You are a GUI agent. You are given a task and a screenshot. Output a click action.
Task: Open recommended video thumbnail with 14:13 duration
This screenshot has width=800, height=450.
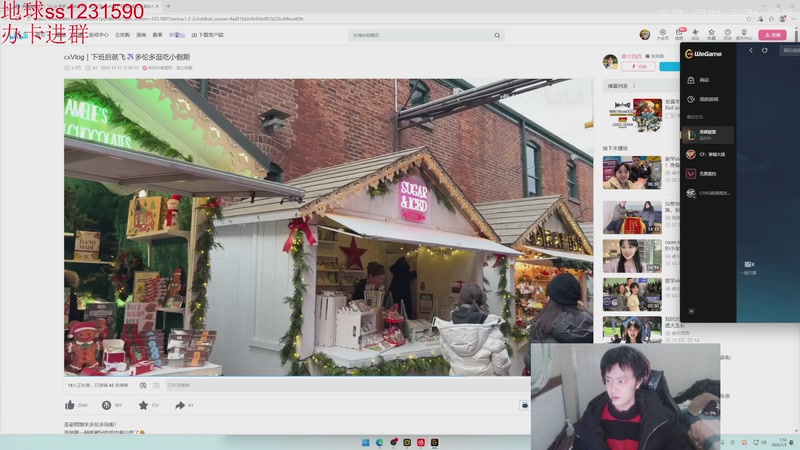point(632,217)
